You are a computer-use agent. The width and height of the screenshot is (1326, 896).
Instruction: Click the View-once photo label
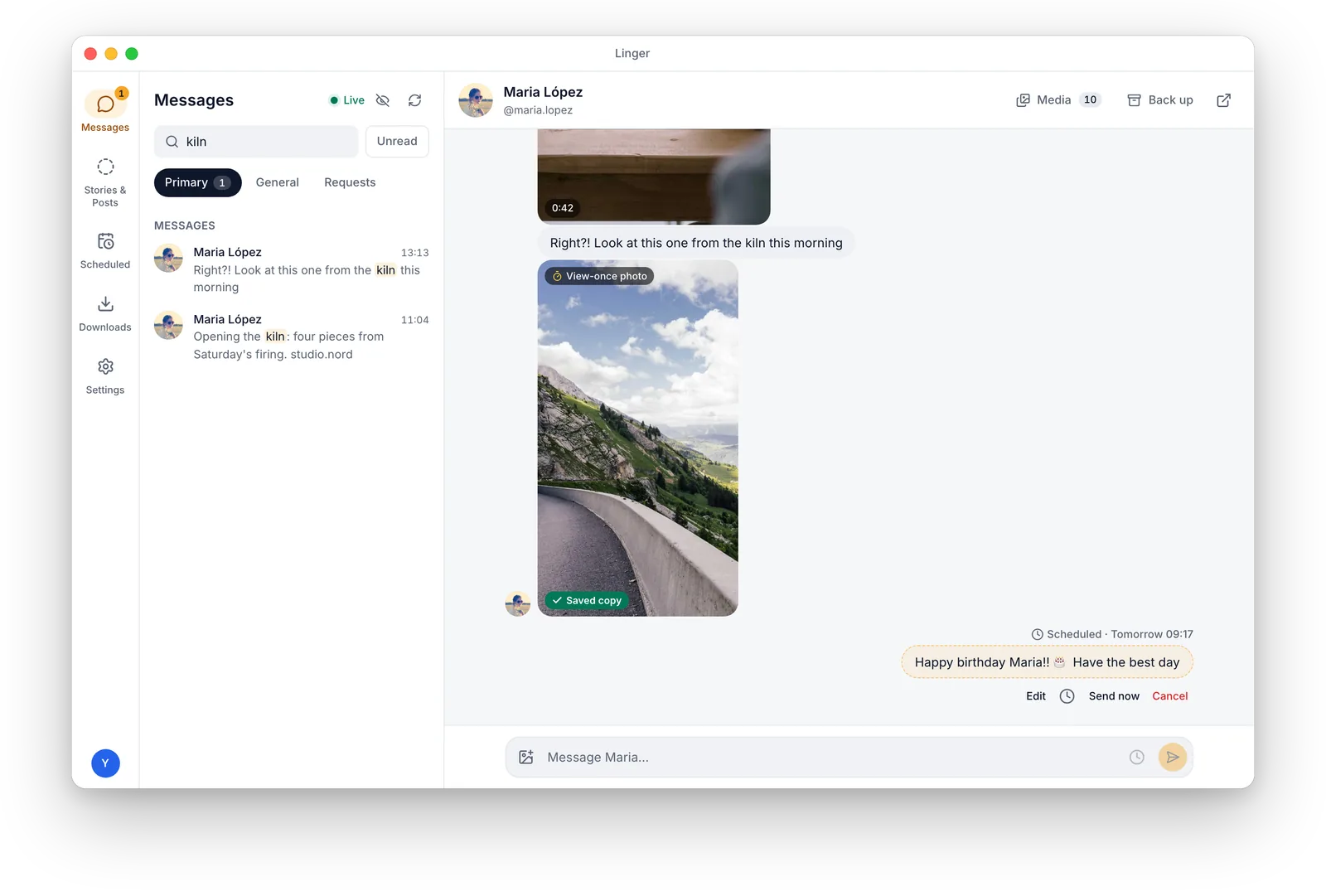599,277
